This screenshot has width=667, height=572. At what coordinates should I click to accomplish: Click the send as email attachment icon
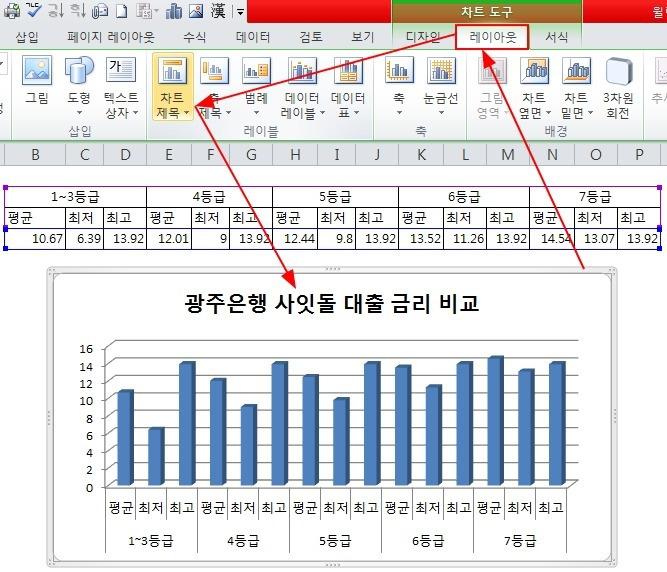click(x=100, y=11)
